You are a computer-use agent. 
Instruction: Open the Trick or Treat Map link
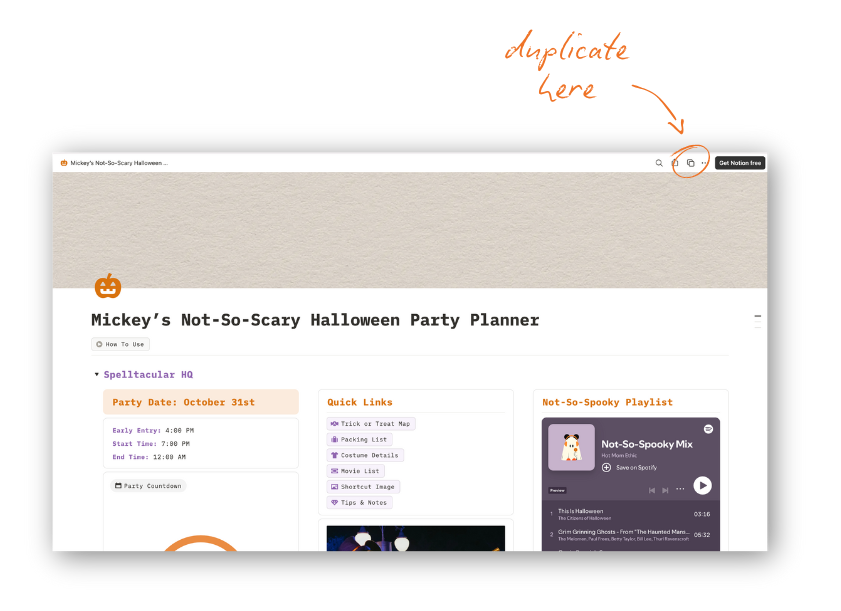pos(371,424)
